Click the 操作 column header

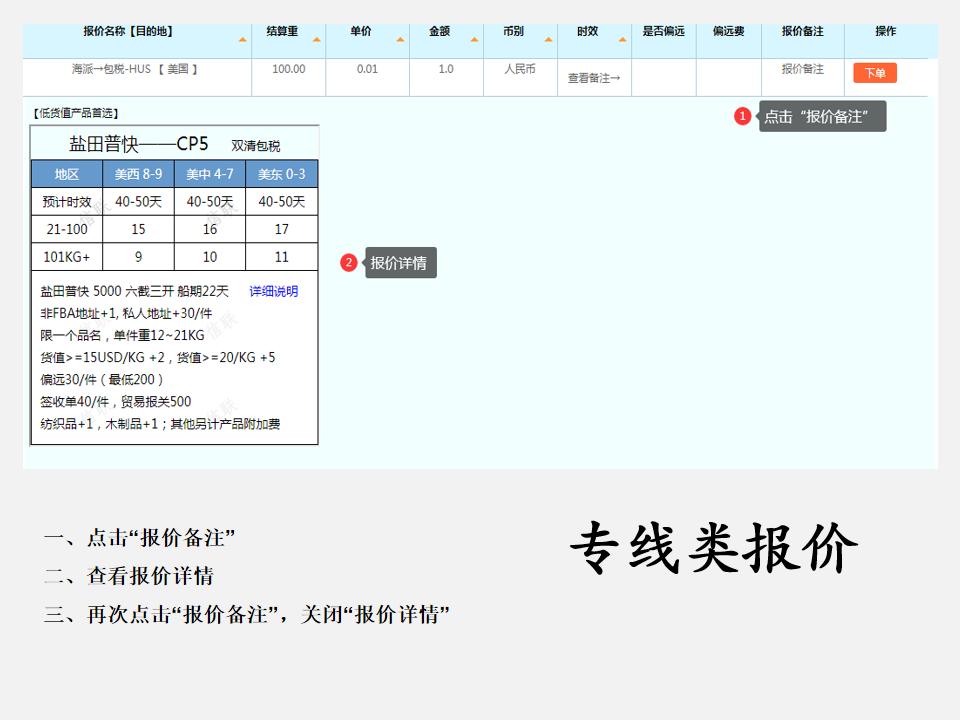885,31
